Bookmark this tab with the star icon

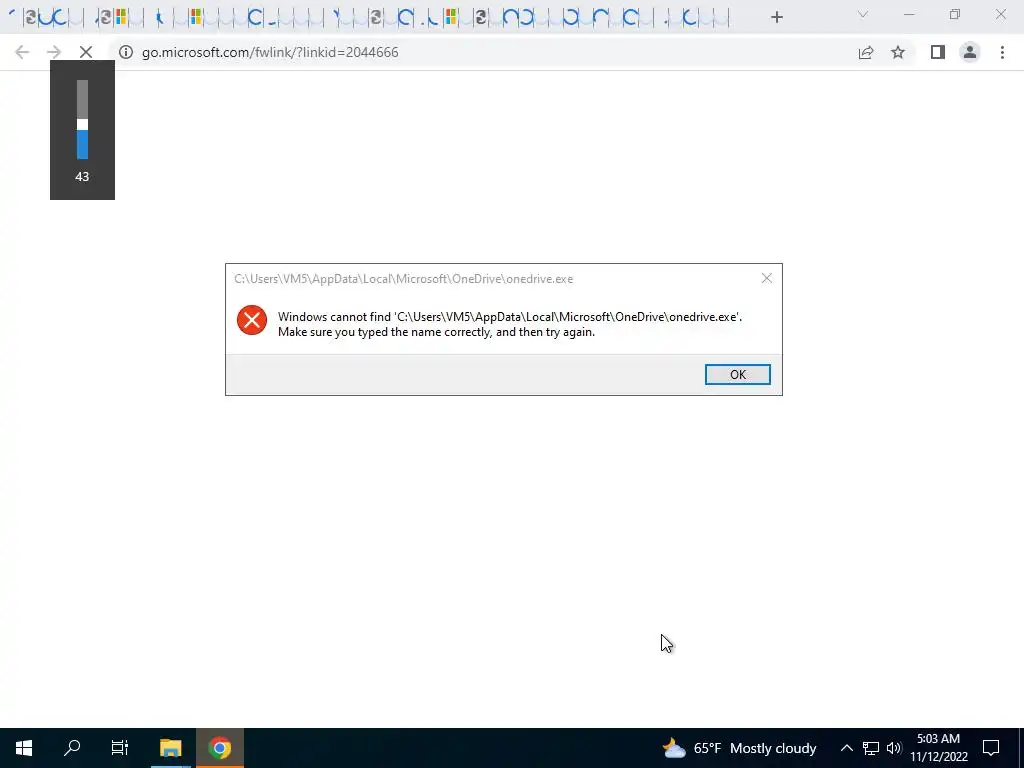898,52
